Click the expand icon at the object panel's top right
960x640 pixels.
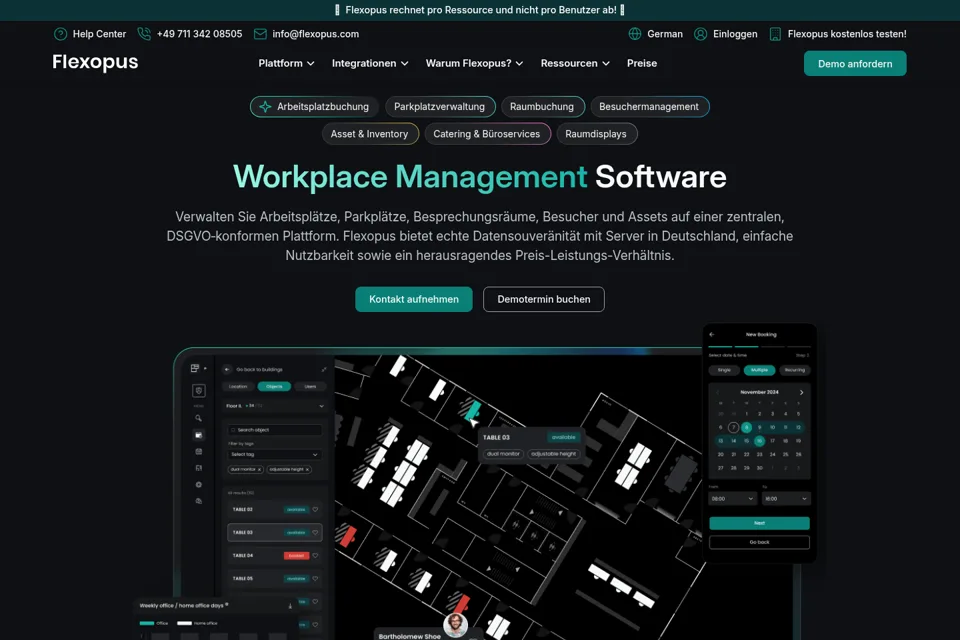point(324,369)
